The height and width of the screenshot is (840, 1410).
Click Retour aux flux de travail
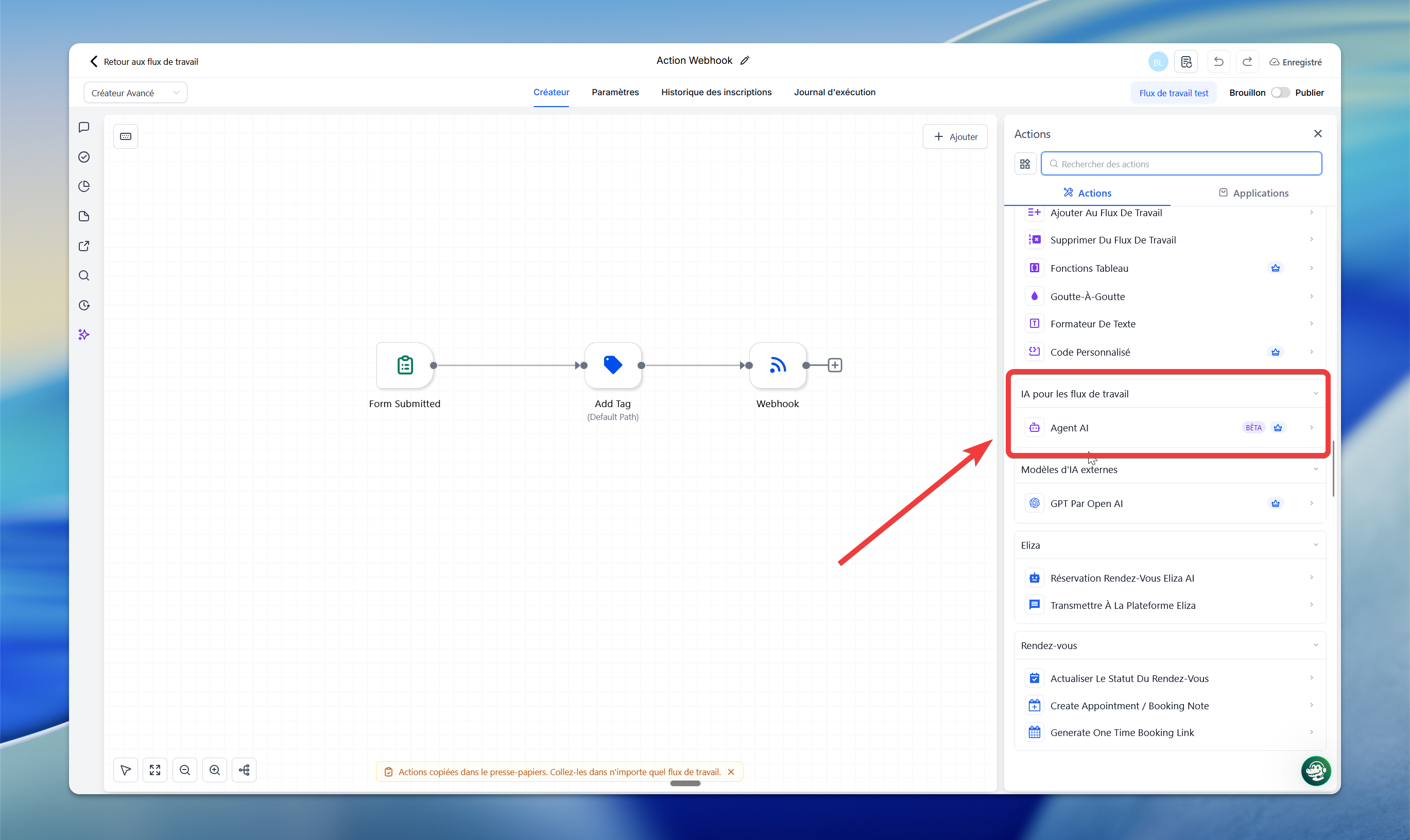click(x=144, y=62)
